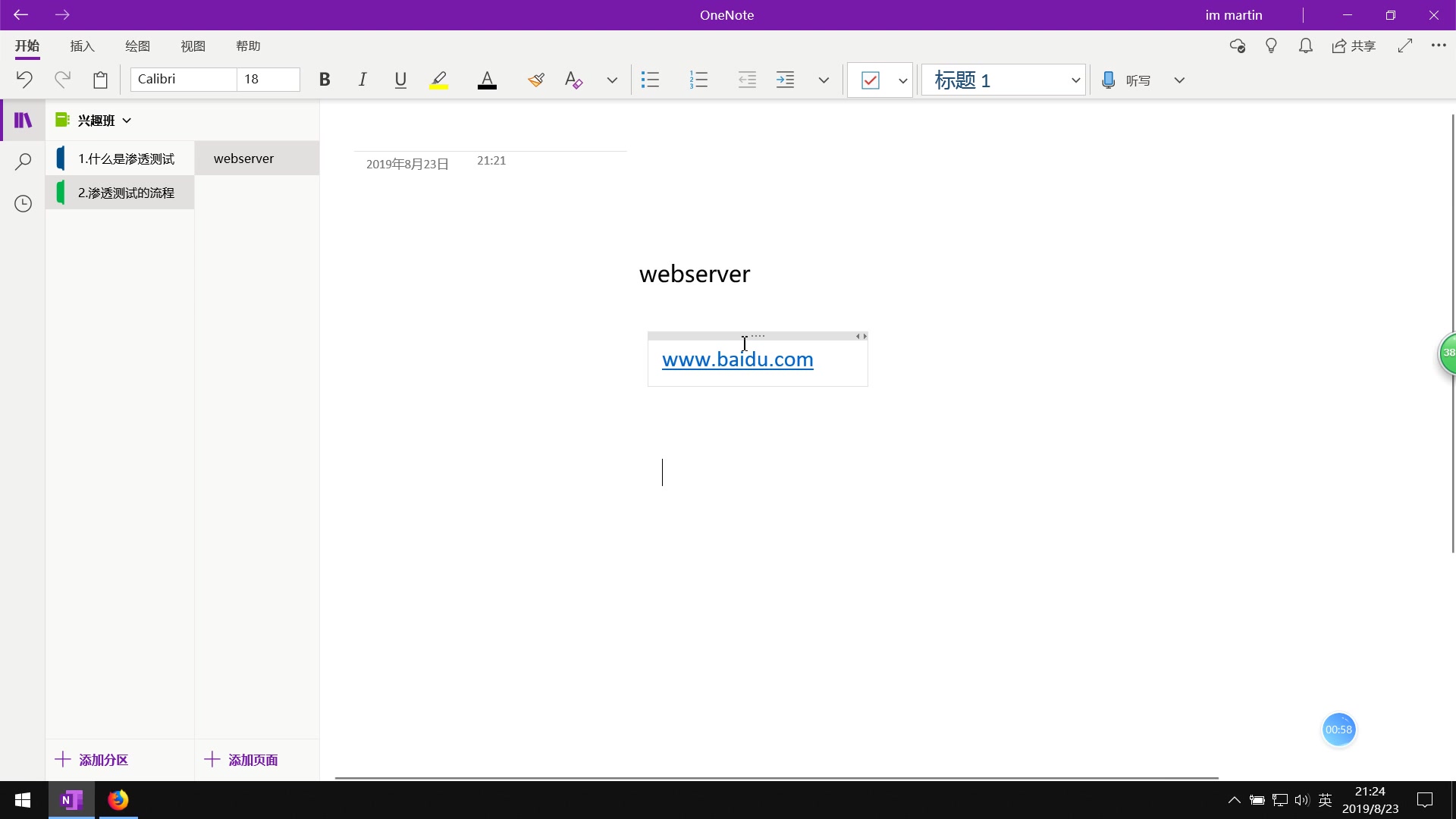Insert a bulleted list
This screenshot has height=819, width=1456.
(650, 80)
